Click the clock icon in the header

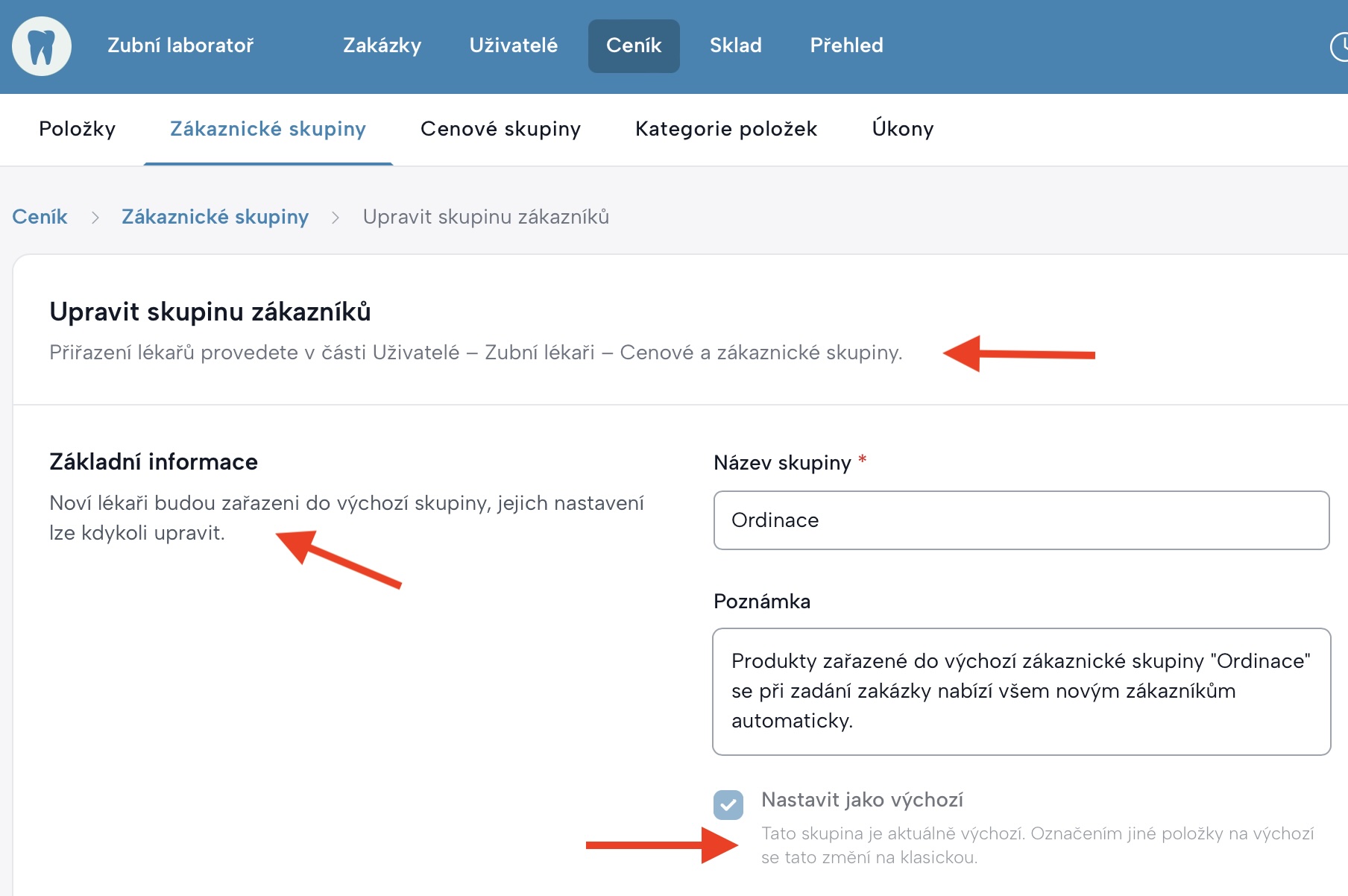tap(1340, 46)
